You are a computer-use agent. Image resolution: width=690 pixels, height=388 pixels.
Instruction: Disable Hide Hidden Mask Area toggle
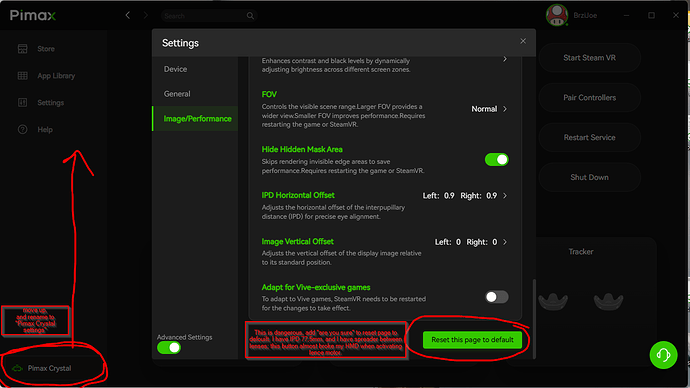pyautogui.click(x=496, y=160)
